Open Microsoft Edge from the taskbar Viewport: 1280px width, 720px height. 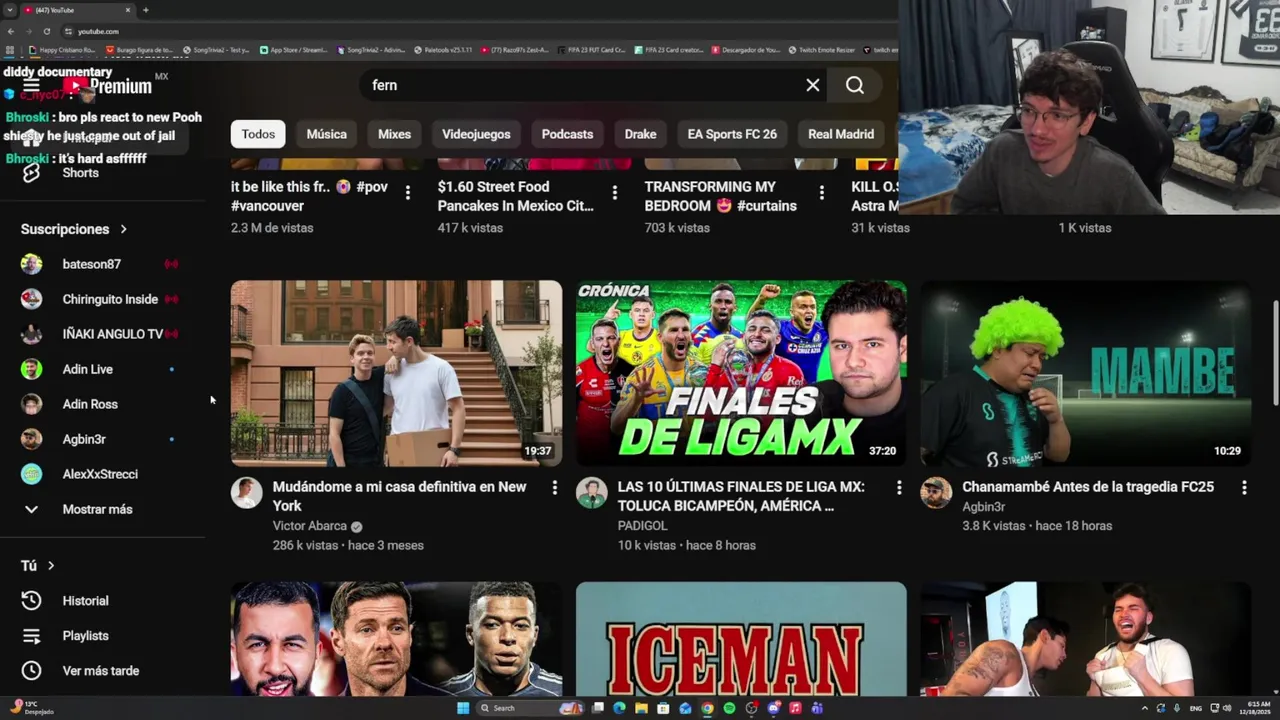[619, 708]
